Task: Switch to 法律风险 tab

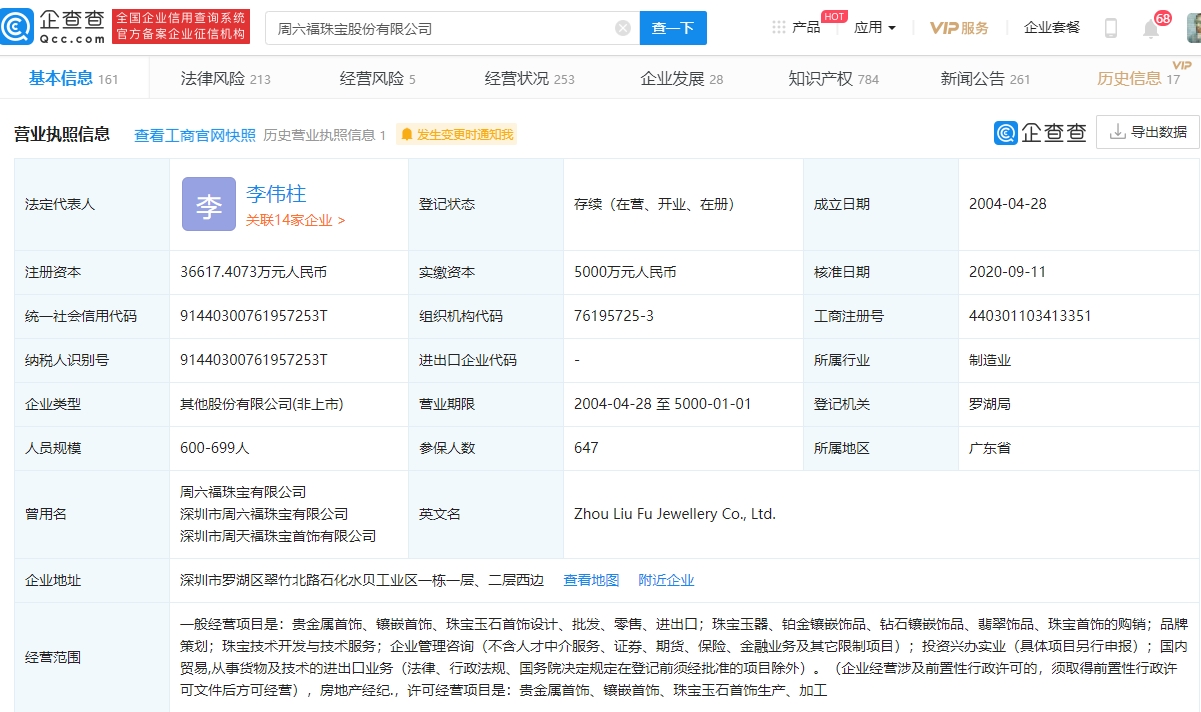Action: click(225, 79)
